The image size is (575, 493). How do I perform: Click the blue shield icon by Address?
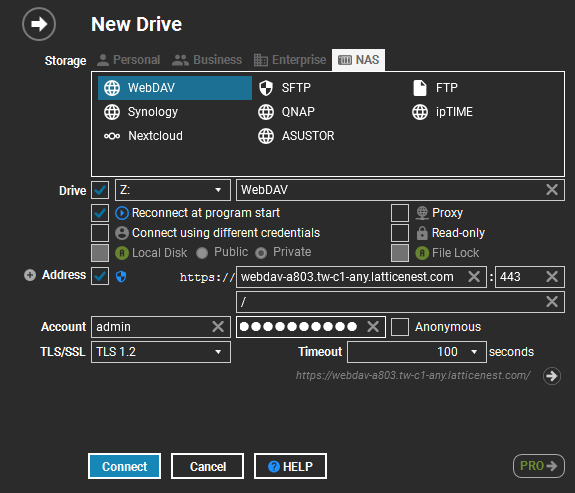point(121,277)
